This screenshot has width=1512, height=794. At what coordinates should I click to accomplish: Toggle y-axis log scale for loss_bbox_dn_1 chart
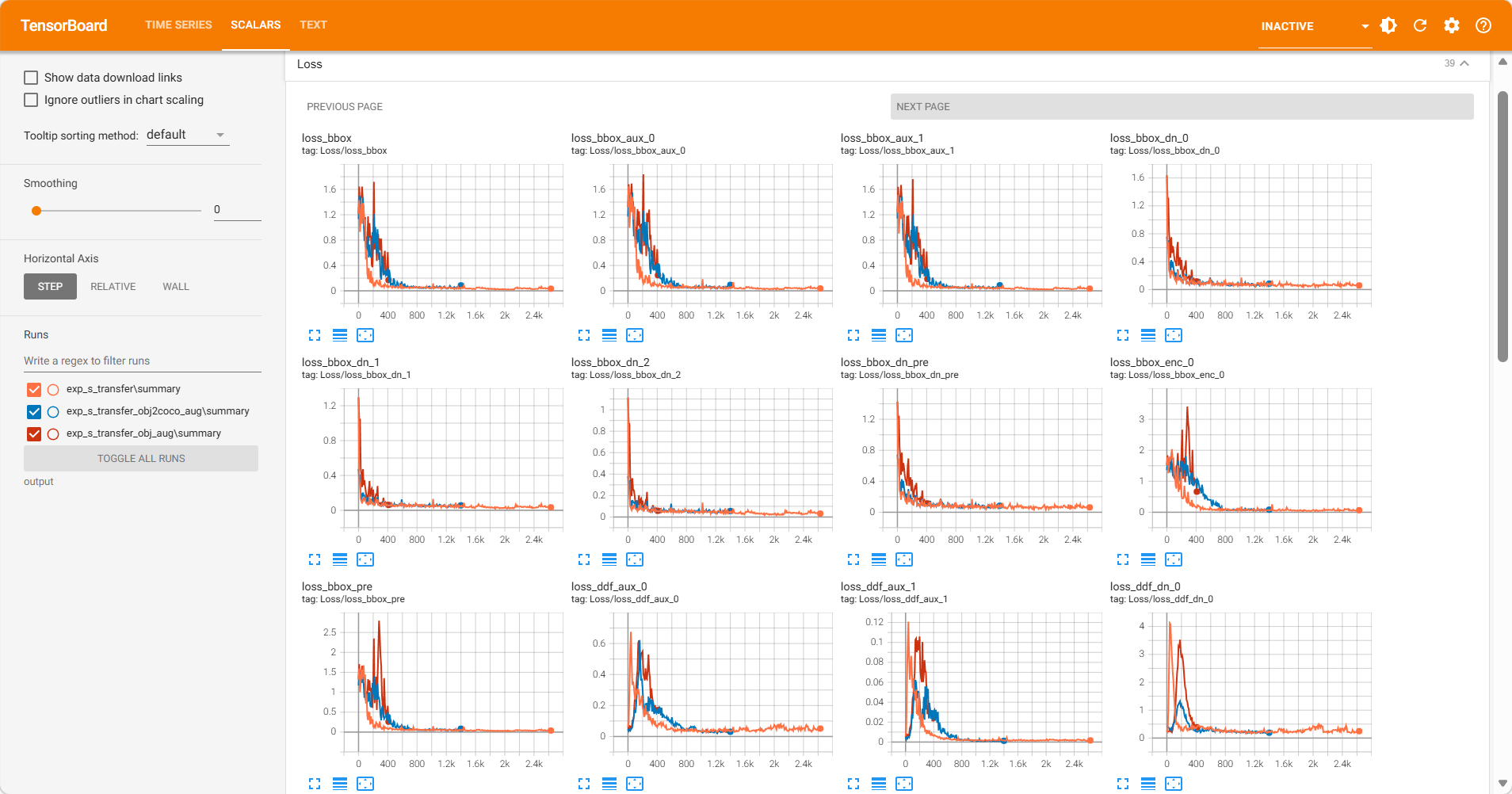click(x=340, y=559)
